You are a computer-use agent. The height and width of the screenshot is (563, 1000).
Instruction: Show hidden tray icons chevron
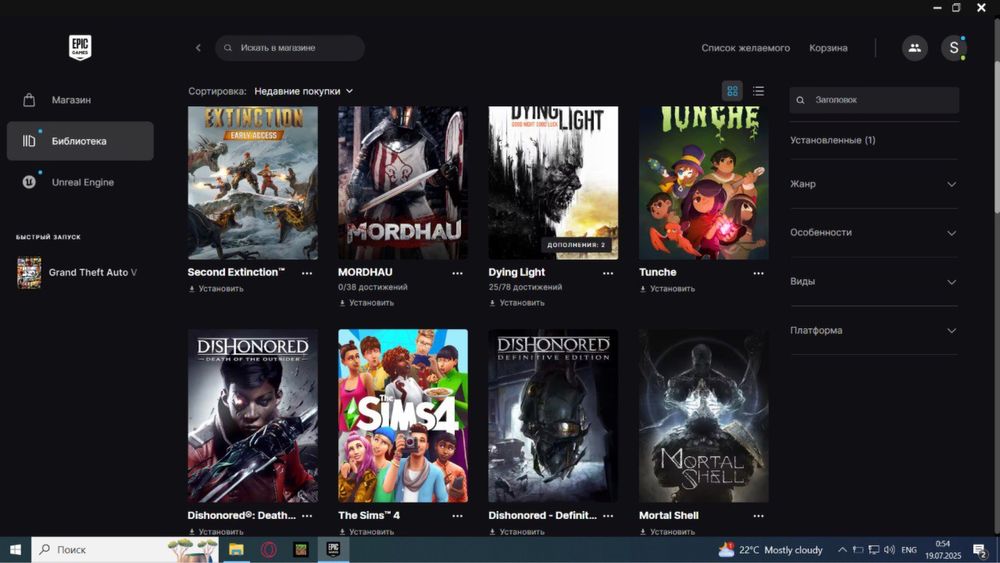[x=842, y=550]
